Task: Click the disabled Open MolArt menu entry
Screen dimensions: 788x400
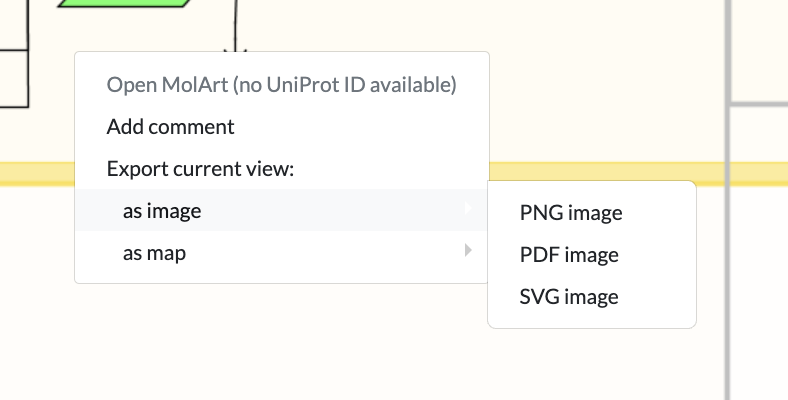Action: [281, 85]
